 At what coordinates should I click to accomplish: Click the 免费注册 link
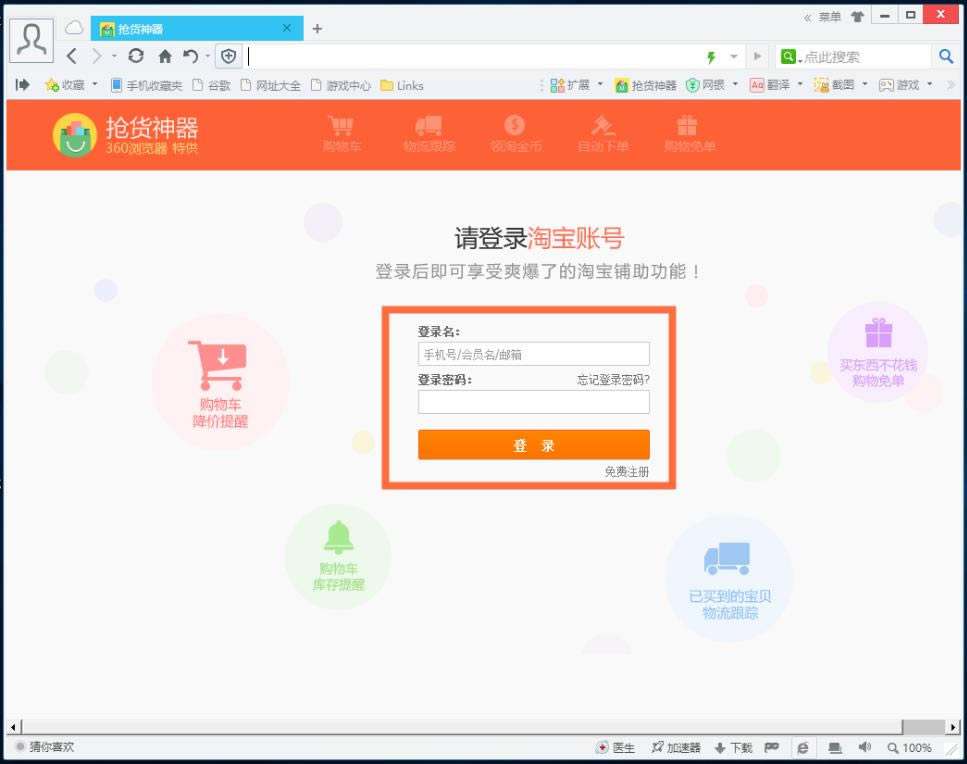point(627,472)
